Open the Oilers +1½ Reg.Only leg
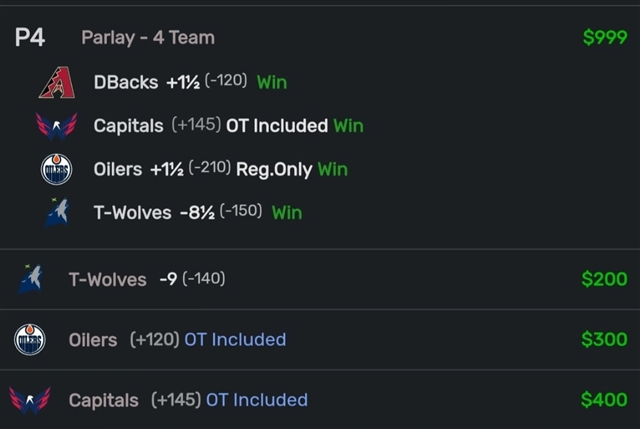 [220, 169]
